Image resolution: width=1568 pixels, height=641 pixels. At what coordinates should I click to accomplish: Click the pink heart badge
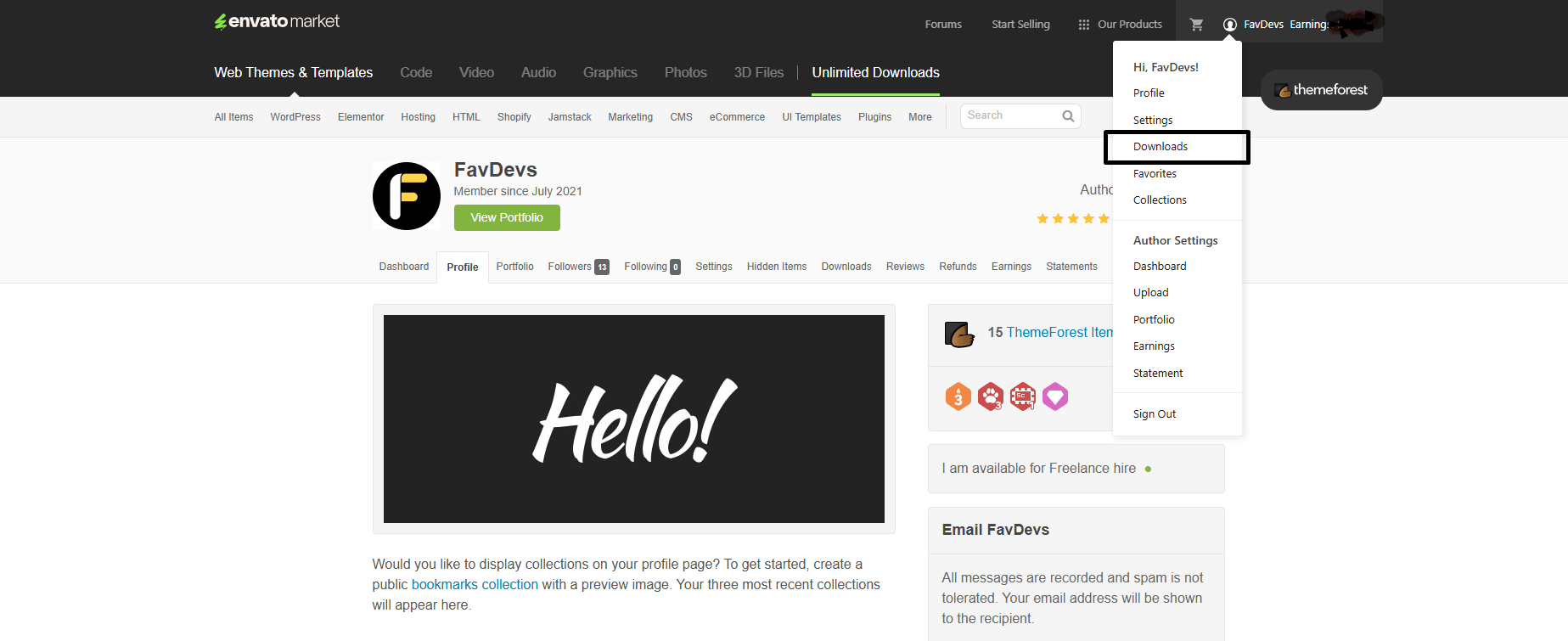1055,396
